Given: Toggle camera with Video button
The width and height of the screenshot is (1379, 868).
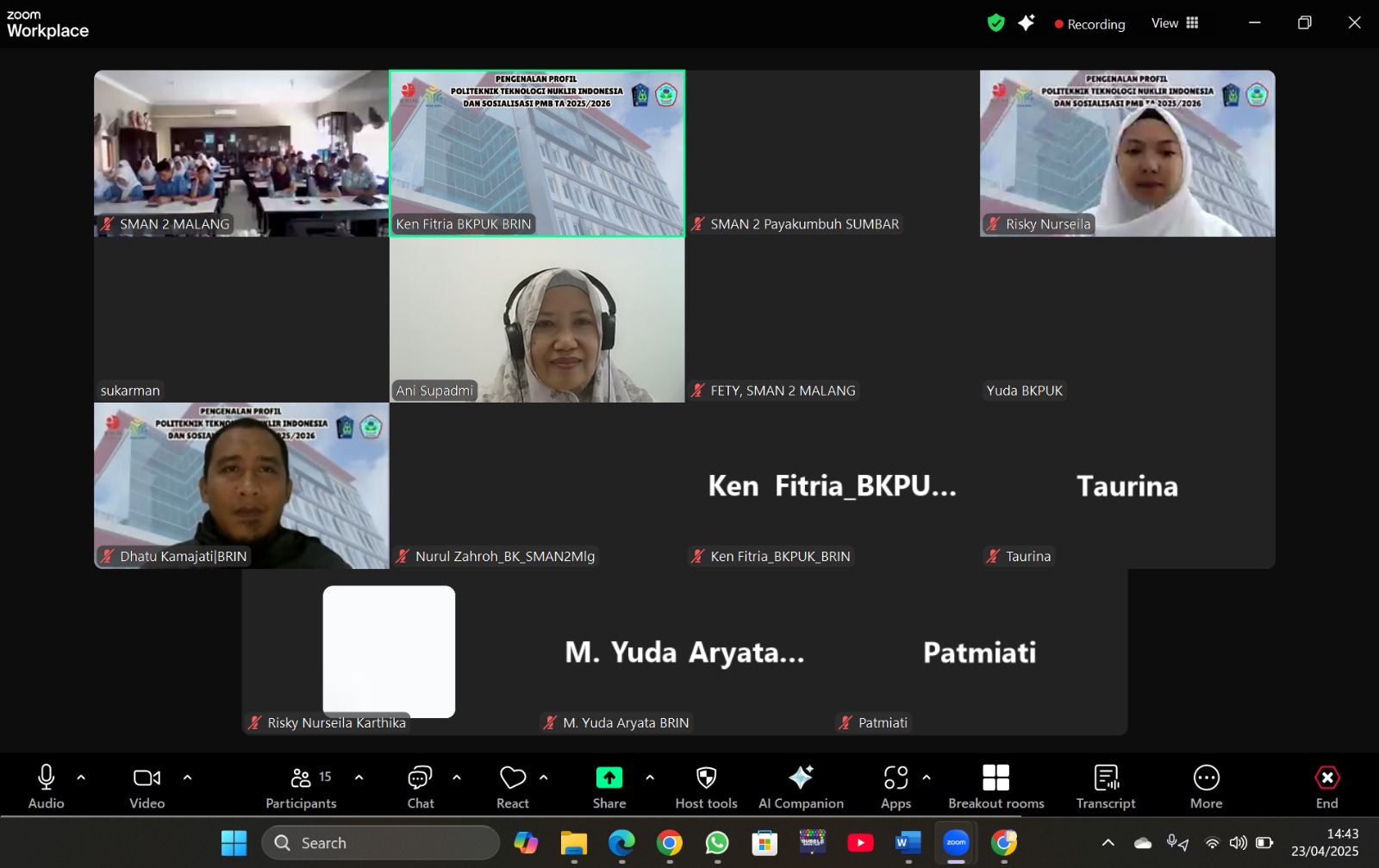Looking at the screenshot, I should [147, 786].
